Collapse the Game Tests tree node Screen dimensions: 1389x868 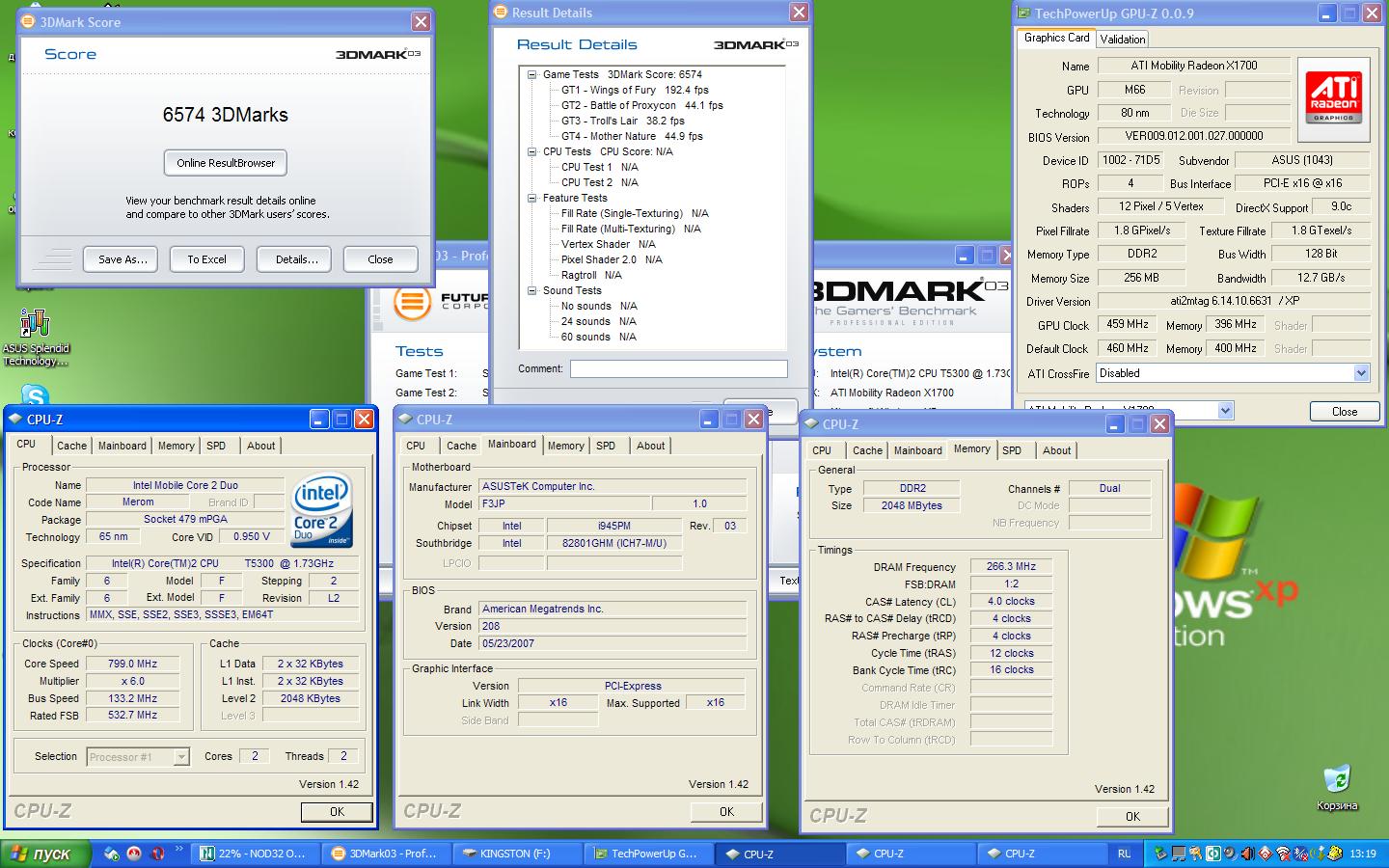(531, 74)
